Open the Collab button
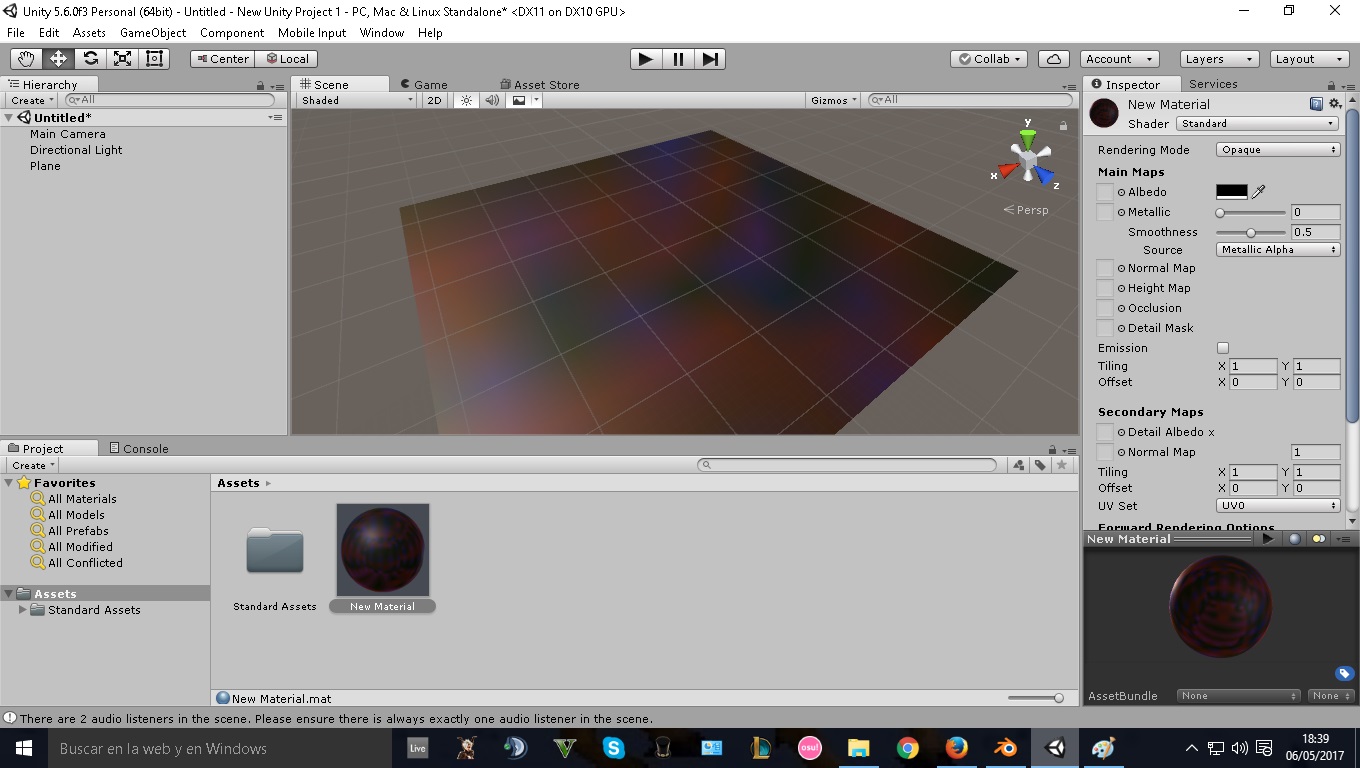Viewport: 1360px width, 768px height. coord(990,59)
